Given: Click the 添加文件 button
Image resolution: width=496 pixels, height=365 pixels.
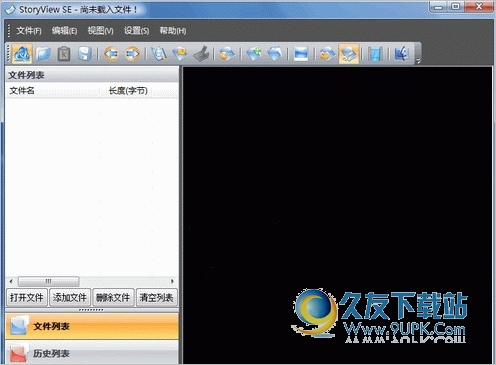Looking at the screenshot, I should pos(70,297).
